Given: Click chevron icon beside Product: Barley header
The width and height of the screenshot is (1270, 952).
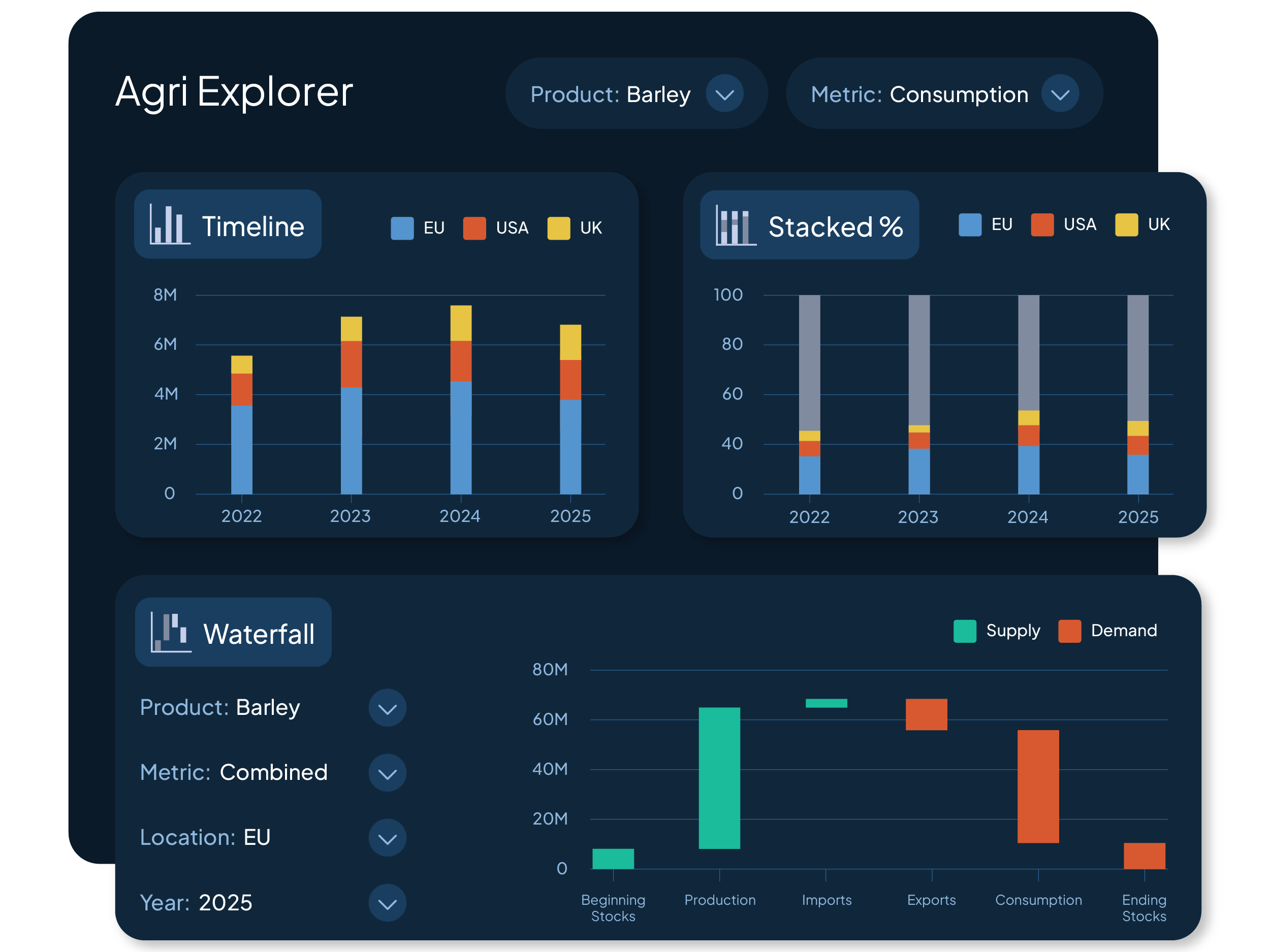Looking at the screenshot, I should click(x=724, y=94).
